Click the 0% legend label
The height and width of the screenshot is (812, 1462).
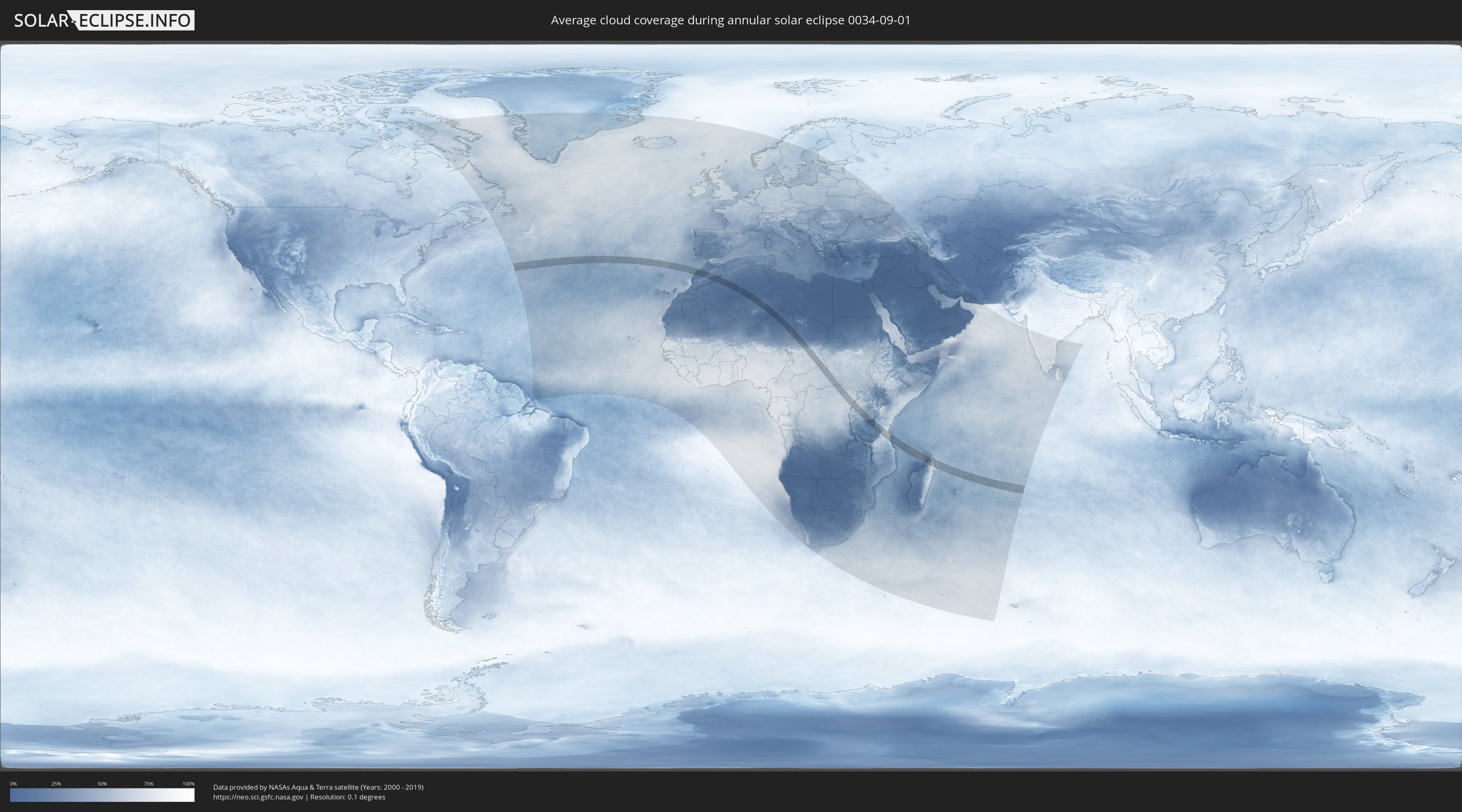(13, 784)
